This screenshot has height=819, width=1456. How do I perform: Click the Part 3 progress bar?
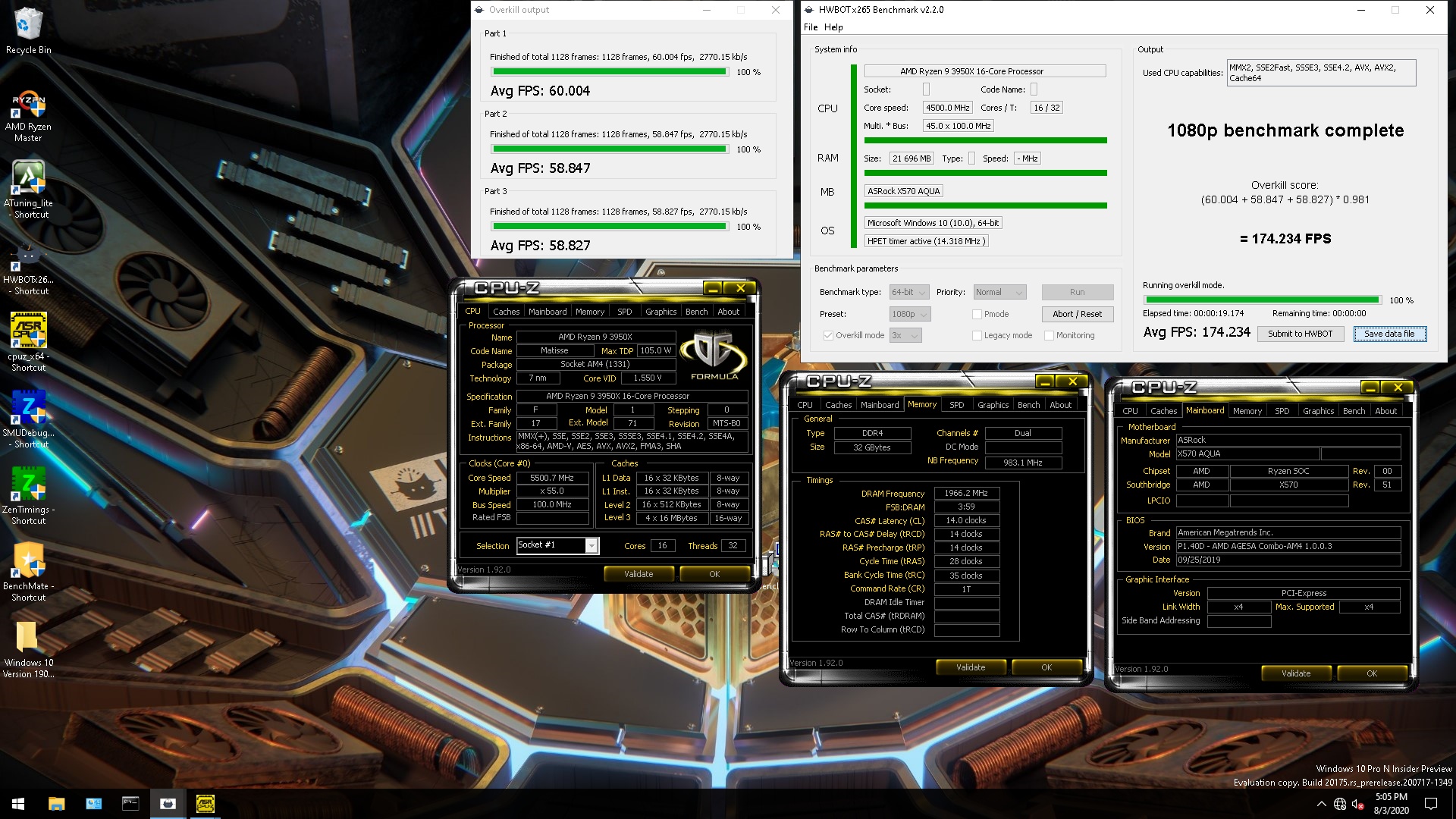pyautogui.click(x=609, y=227)
